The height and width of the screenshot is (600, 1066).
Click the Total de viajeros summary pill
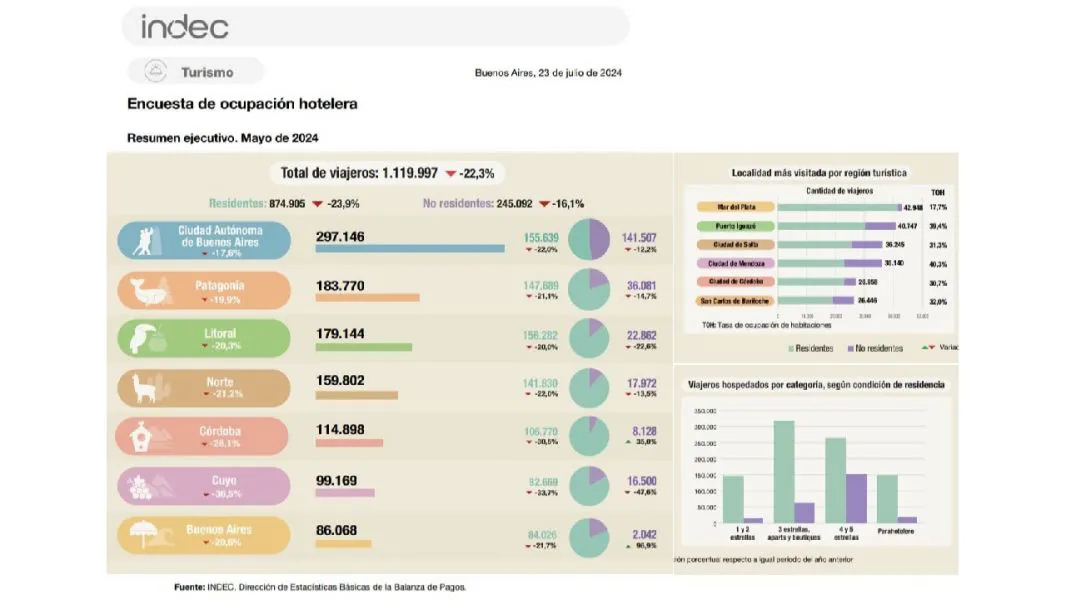387,173
